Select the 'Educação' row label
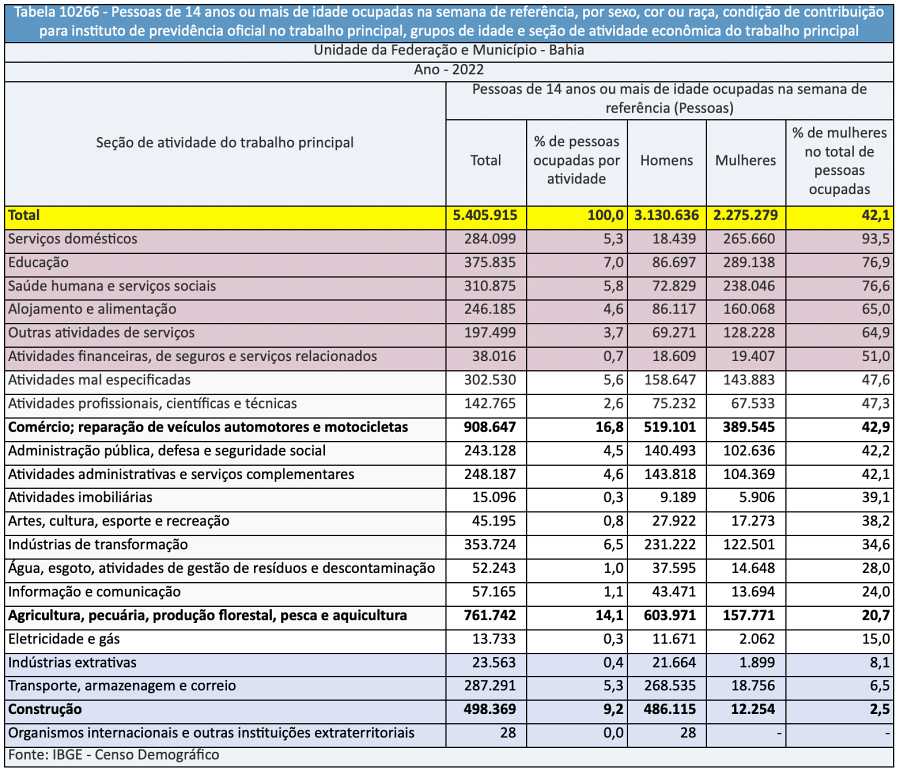The height and width of the screenshot is (775, 900). click(38, 263)
